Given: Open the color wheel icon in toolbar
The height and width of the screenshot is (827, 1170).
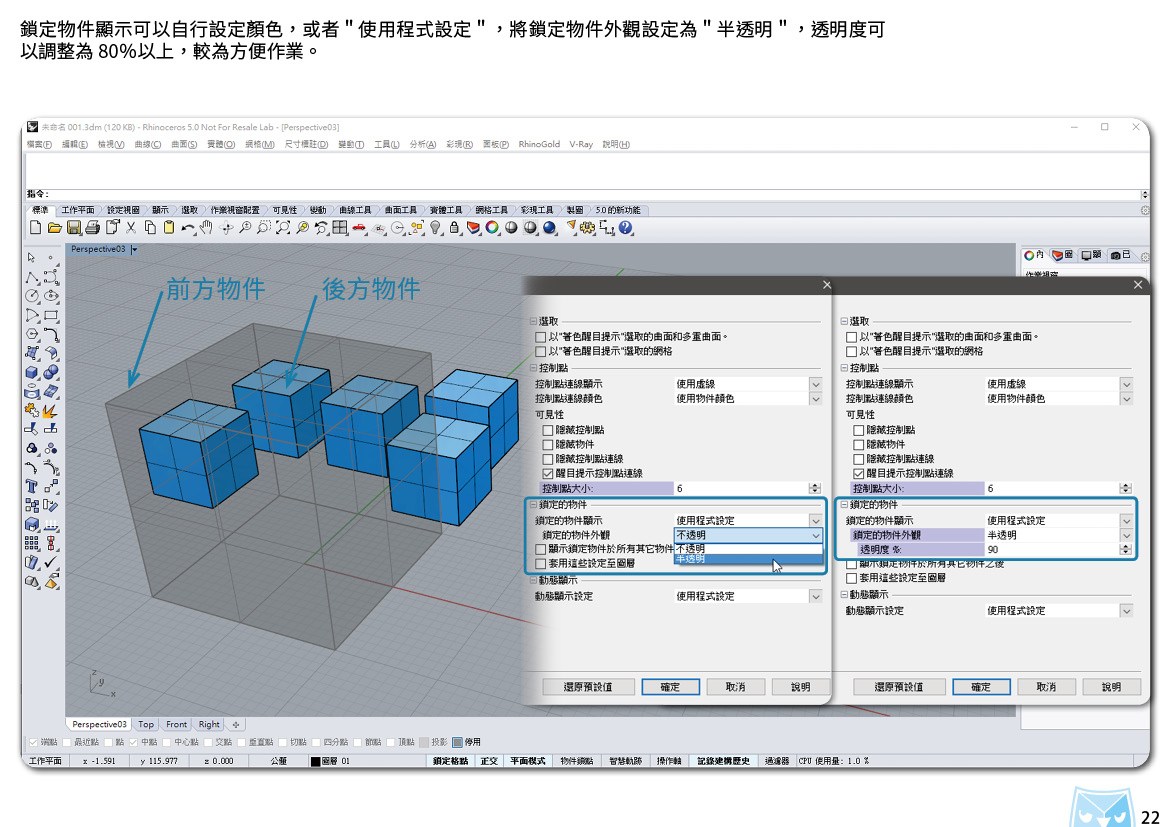Looking at the screenshot, I should (x=492, y=228).
